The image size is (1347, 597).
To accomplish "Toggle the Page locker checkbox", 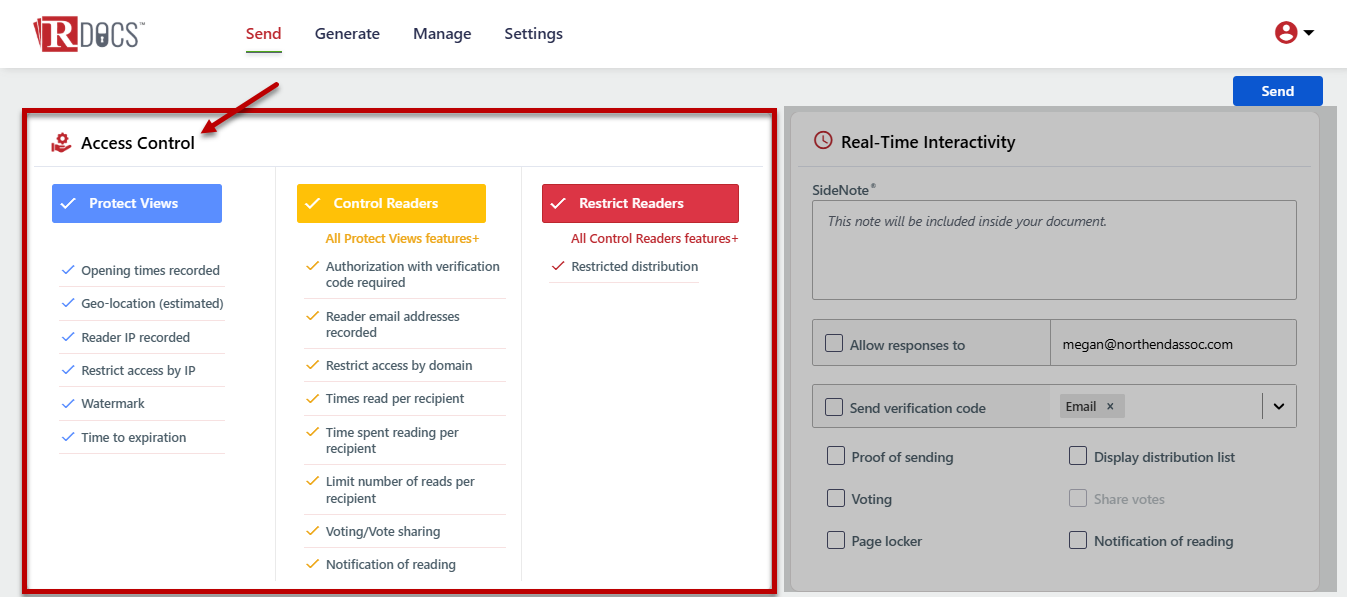I will 836,540.
